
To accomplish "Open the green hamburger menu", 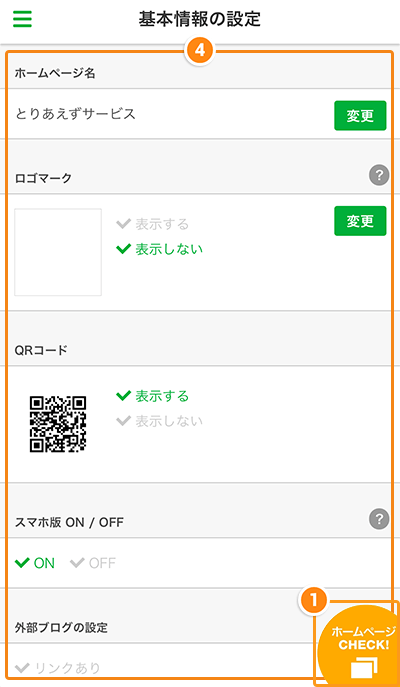I will 22,19.
